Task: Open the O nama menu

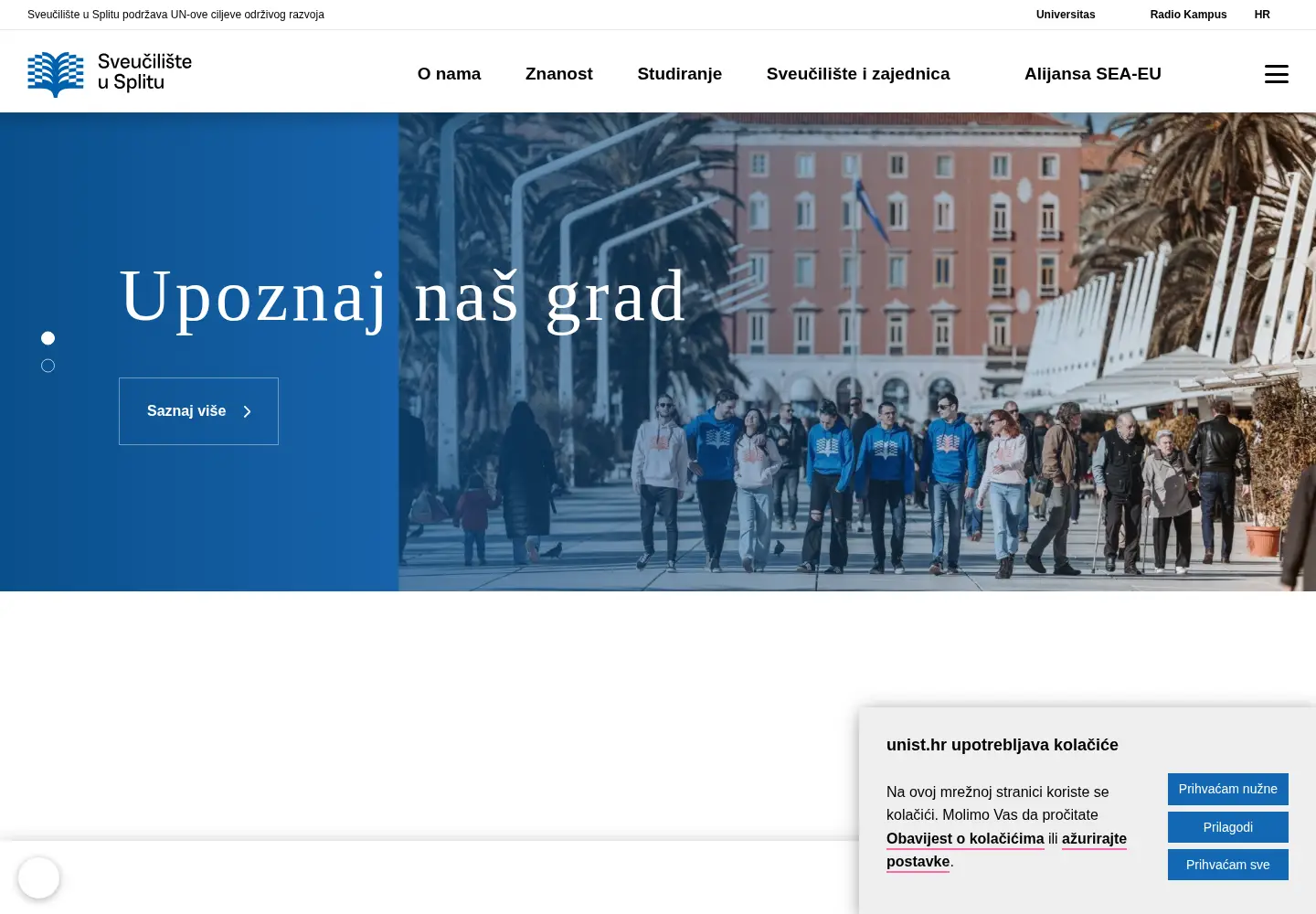Action: point(449,74)
